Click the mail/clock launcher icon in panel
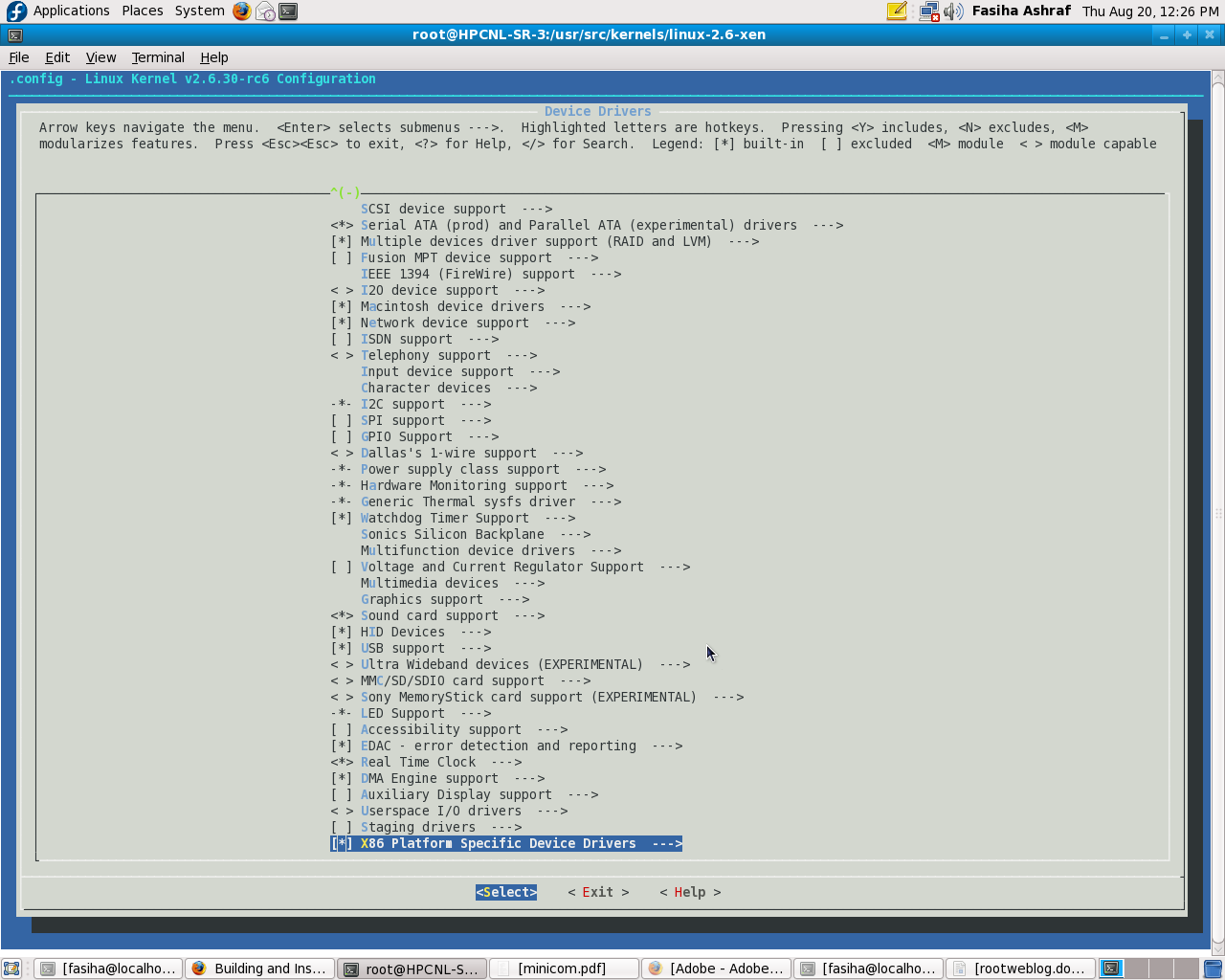 [265, 11]
